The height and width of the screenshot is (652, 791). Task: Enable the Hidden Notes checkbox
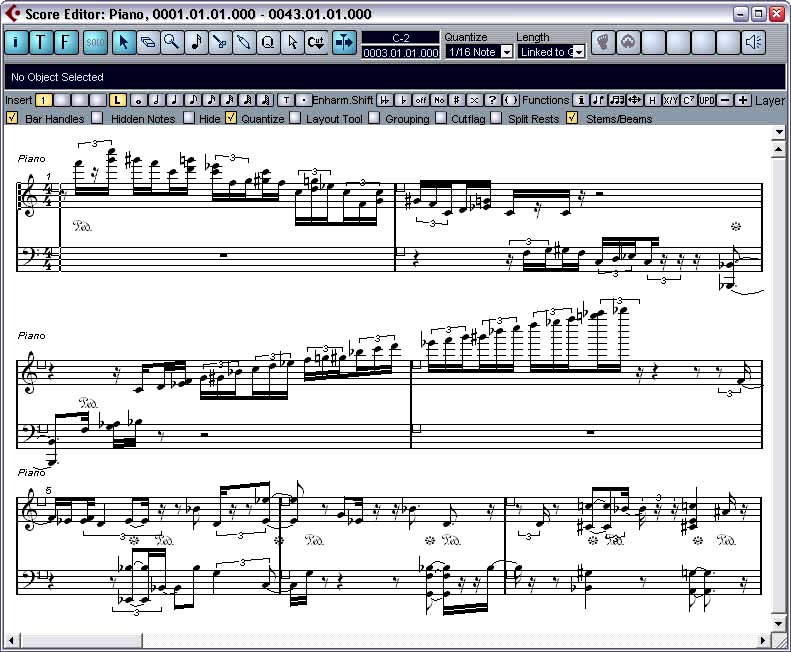pos(98,118)
